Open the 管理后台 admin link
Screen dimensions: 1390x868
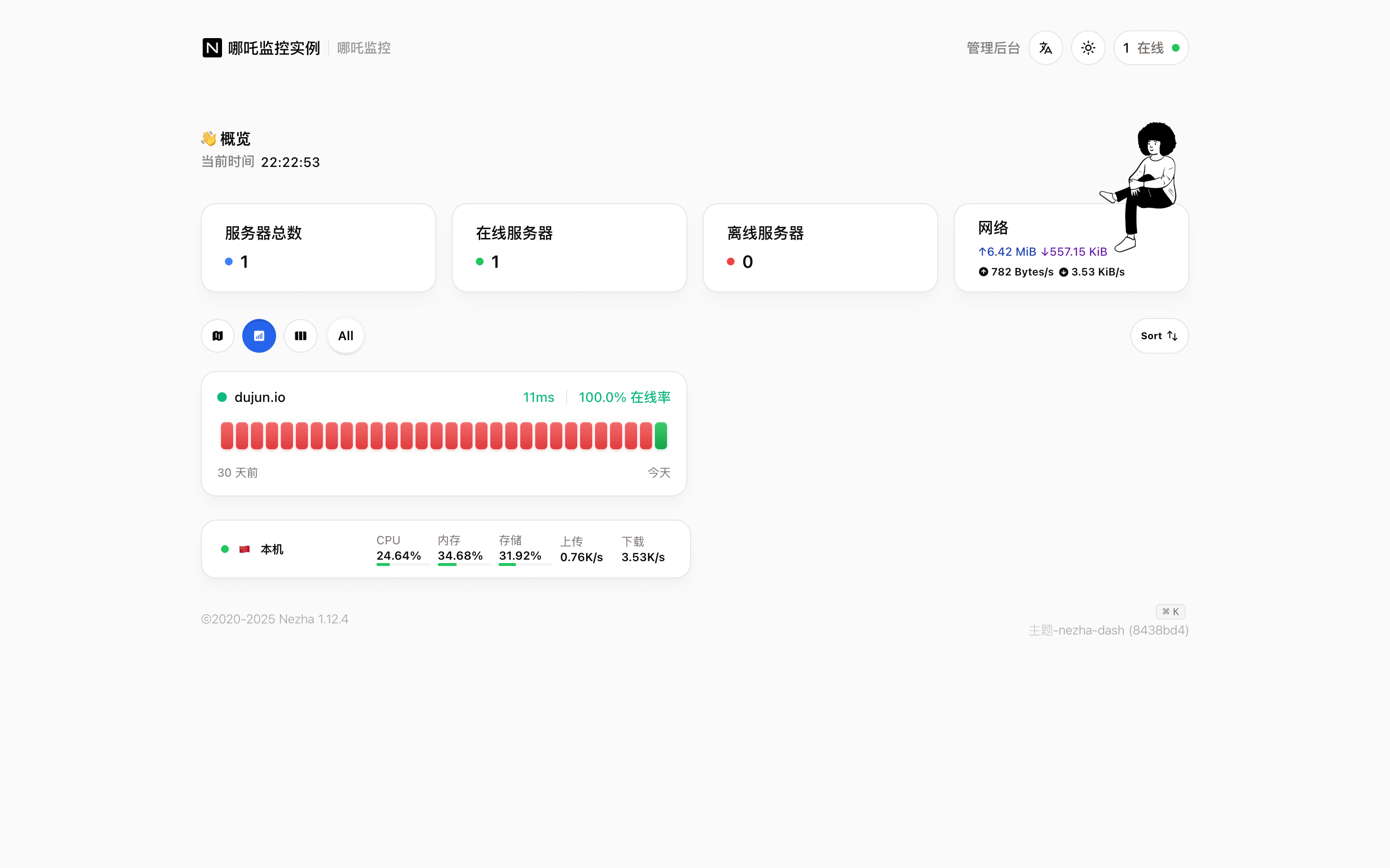click(x=993, y=48)
